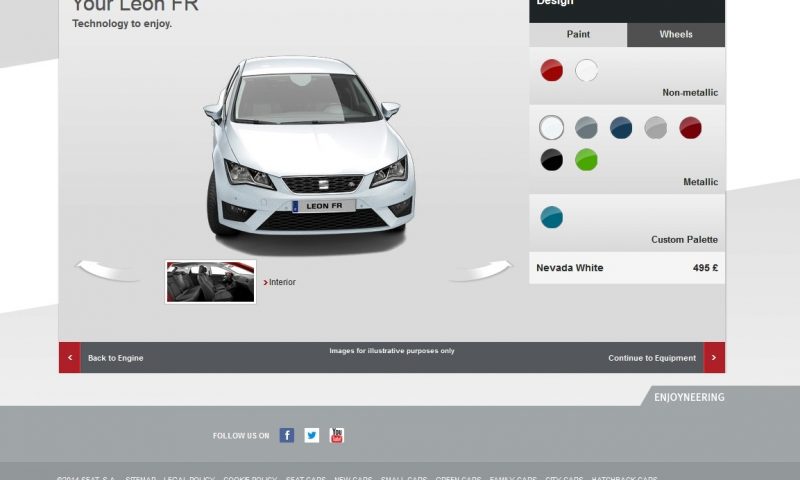The height and width of the screenshot is (480, 800).
Task: Click the 'Technology to enjoy.' tagline
Action: (122, 23)
